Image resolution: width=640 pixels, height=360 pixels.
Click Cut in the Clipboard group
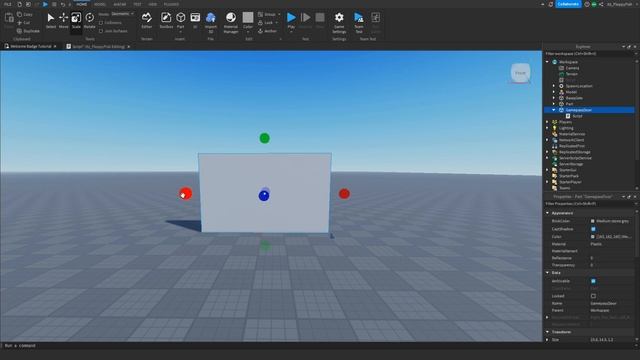tap(24, 23)
